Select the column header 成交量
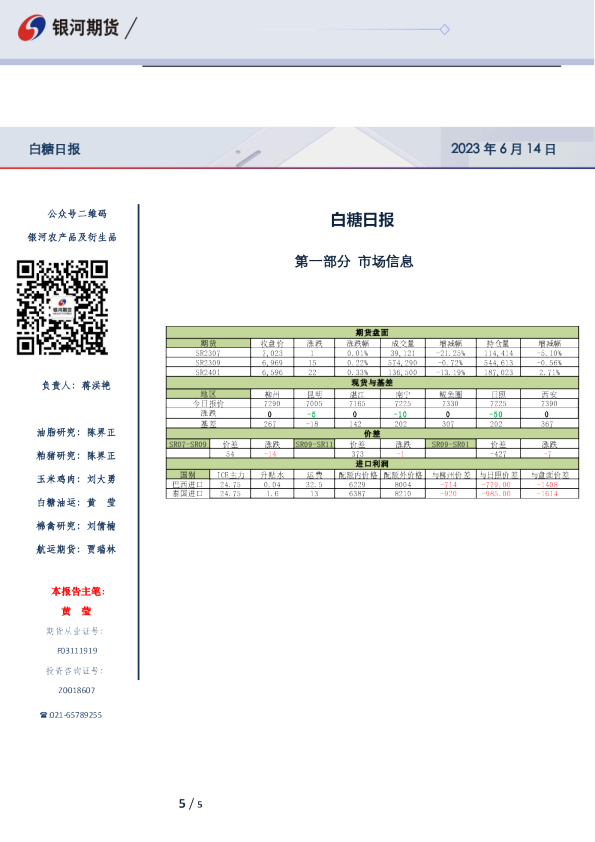Screen dimensions: 595x842 (x=403, y=343)
